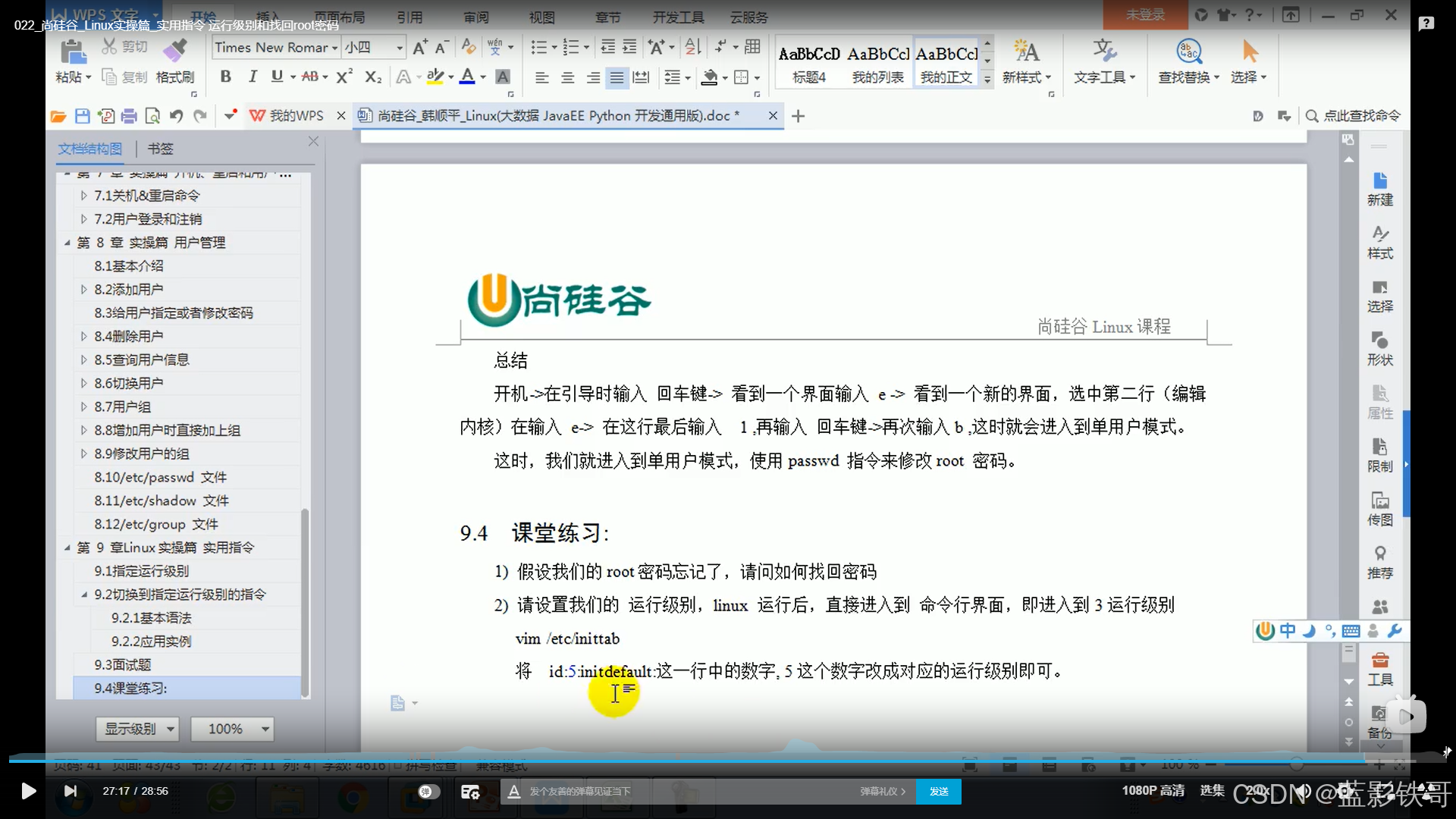Select 9.3面试题 in document outline

122,665
